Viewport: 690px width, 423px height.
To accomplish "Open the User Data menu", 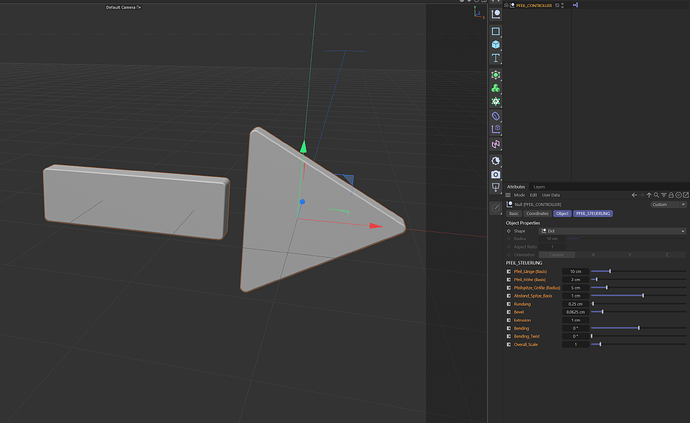I will [551, 195].
